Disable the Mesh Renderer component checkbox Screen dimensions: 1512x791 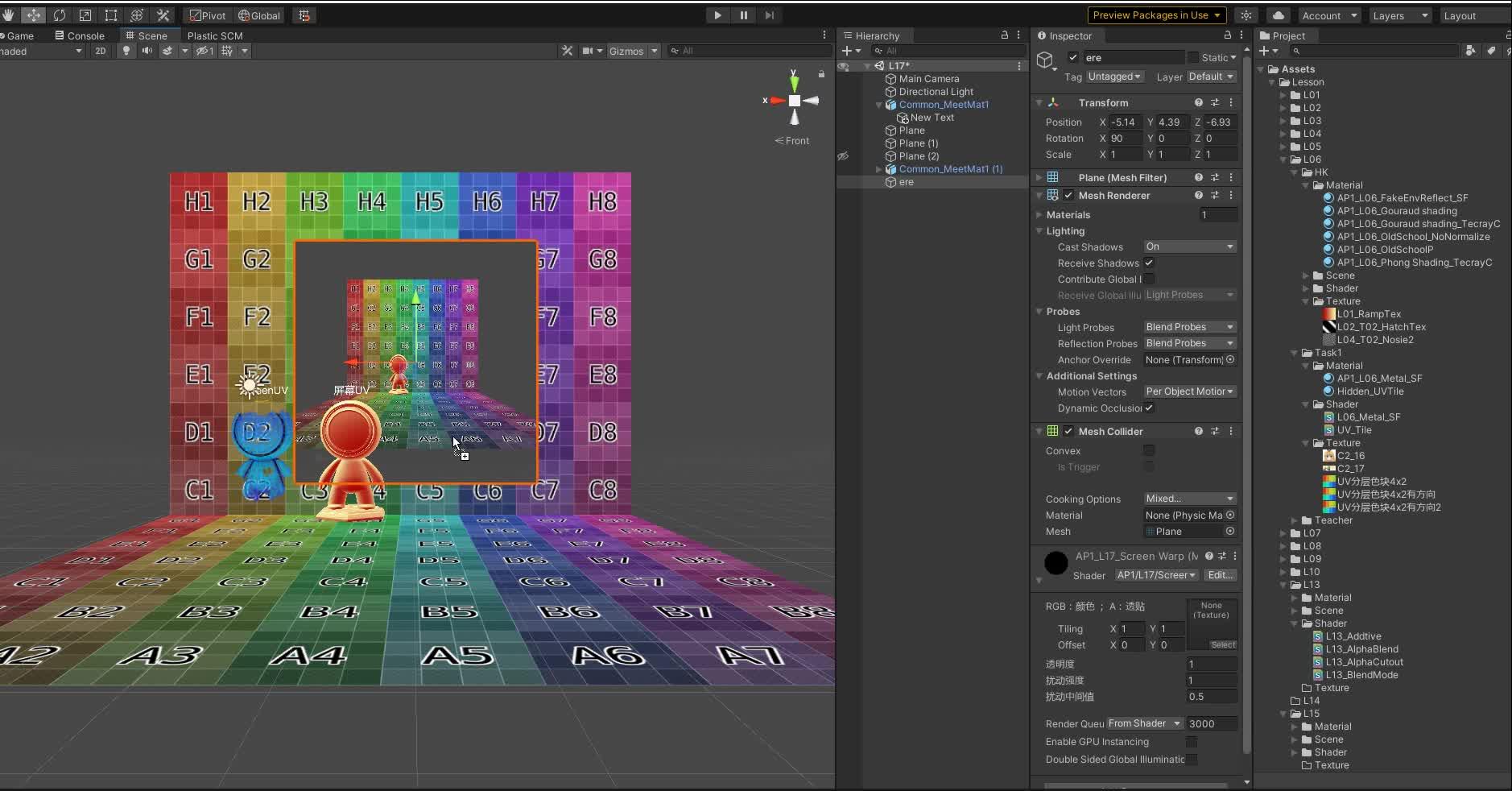tap(1068, 195)
